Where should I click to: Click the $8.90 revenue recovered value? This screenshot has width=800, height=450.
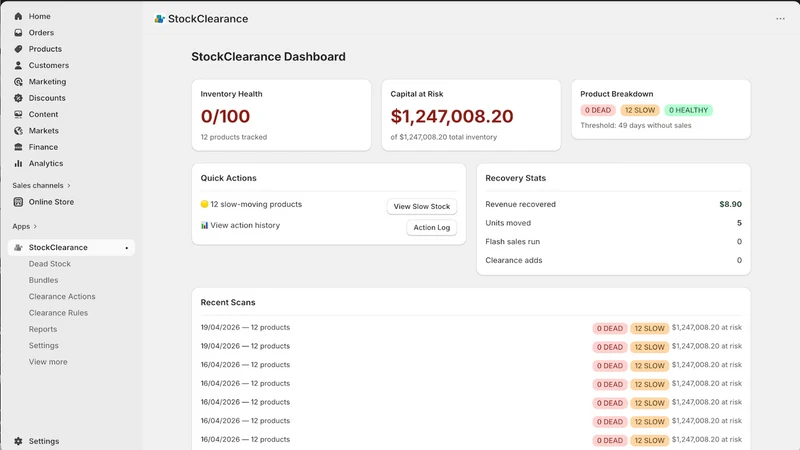[731, 204]
